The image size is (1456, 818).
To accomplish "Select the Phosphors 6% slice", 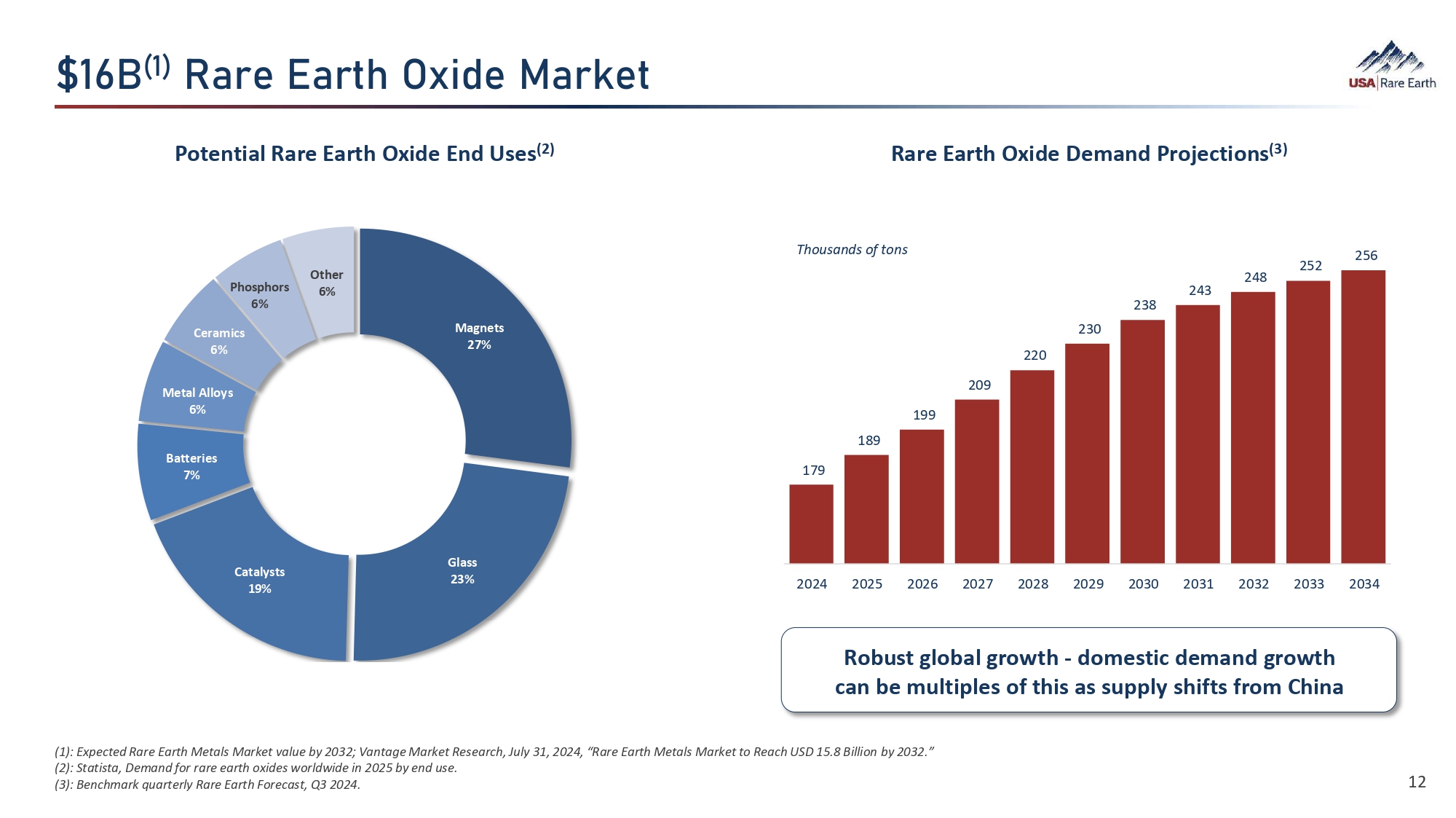I will (260, 295).
